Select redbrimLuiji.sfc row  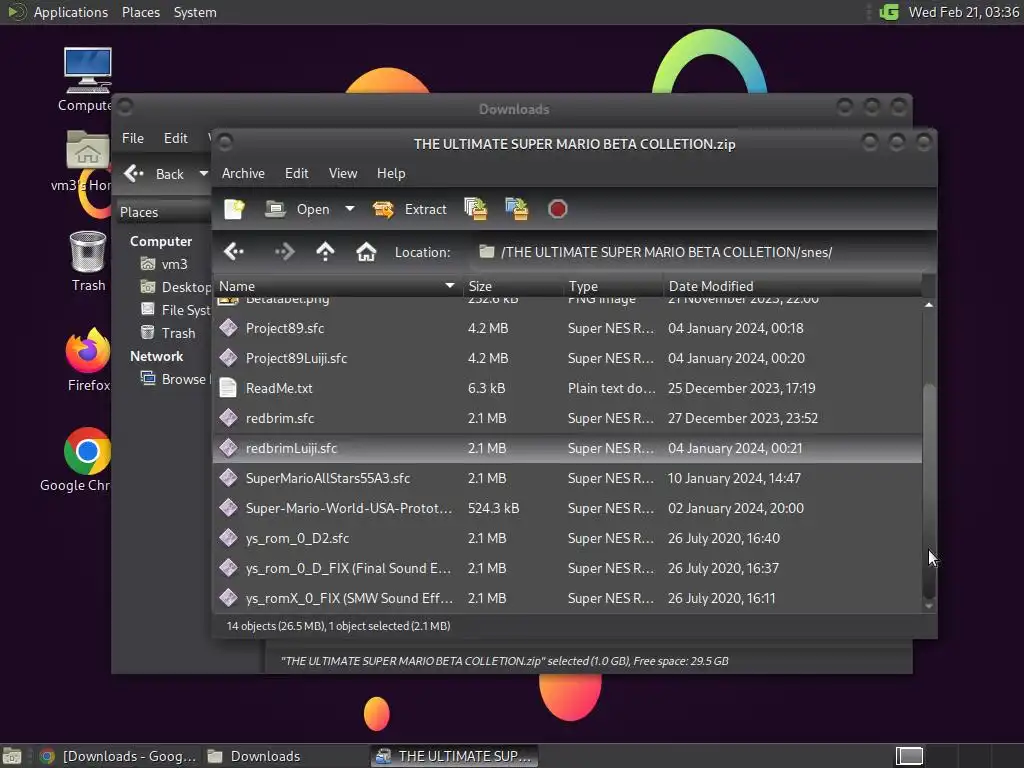click(x=567, y=448)
